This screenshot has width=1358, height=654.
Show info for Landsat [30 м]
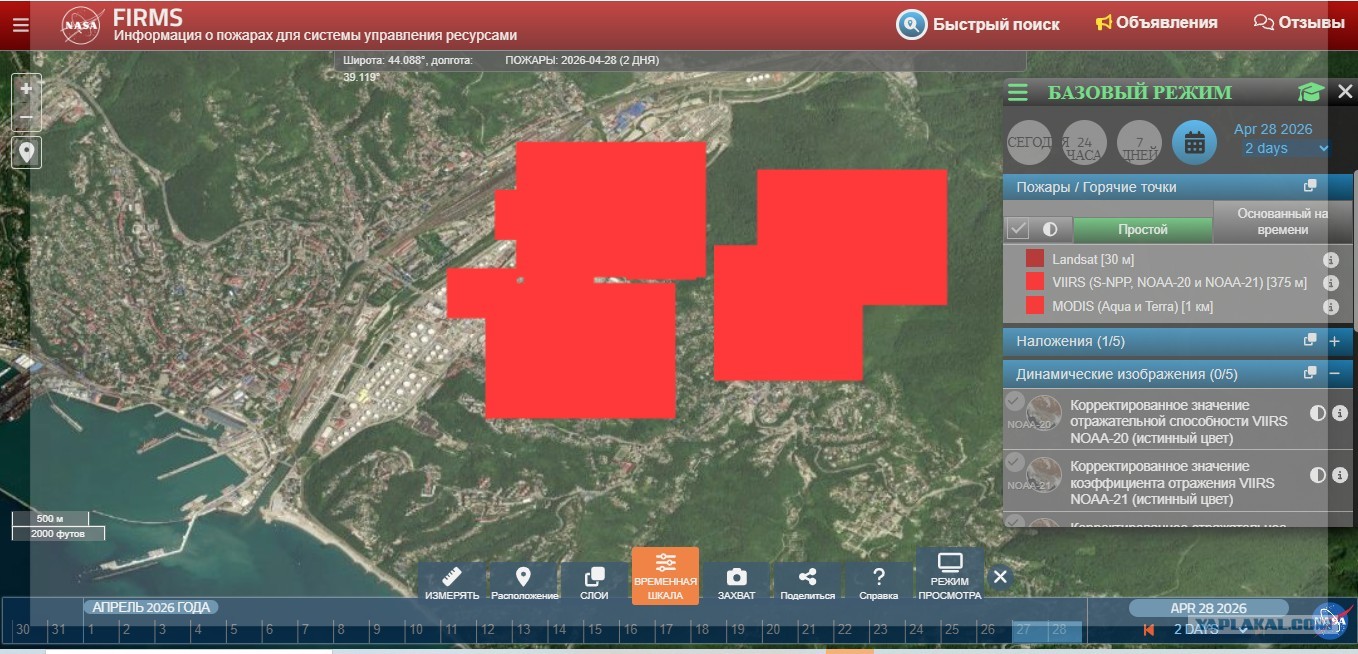point(1330,259)
